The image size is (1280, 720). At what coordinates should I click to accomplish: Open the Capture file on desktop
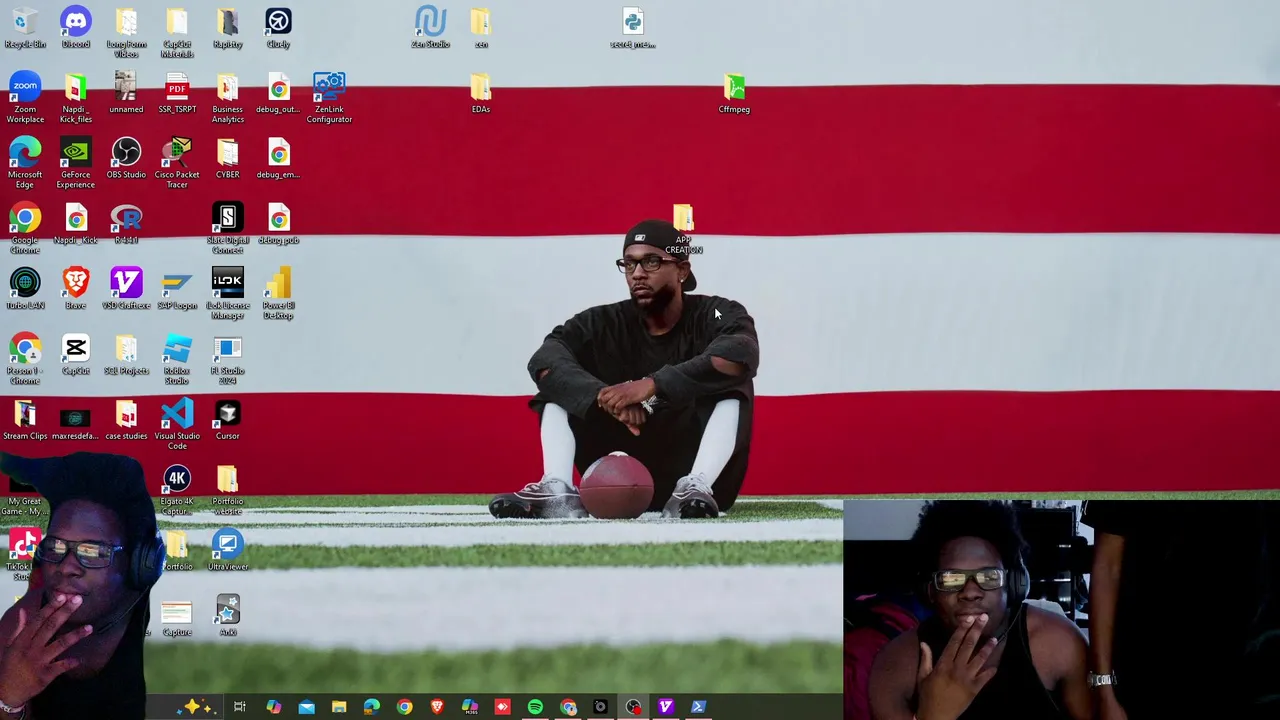(177, 616)
